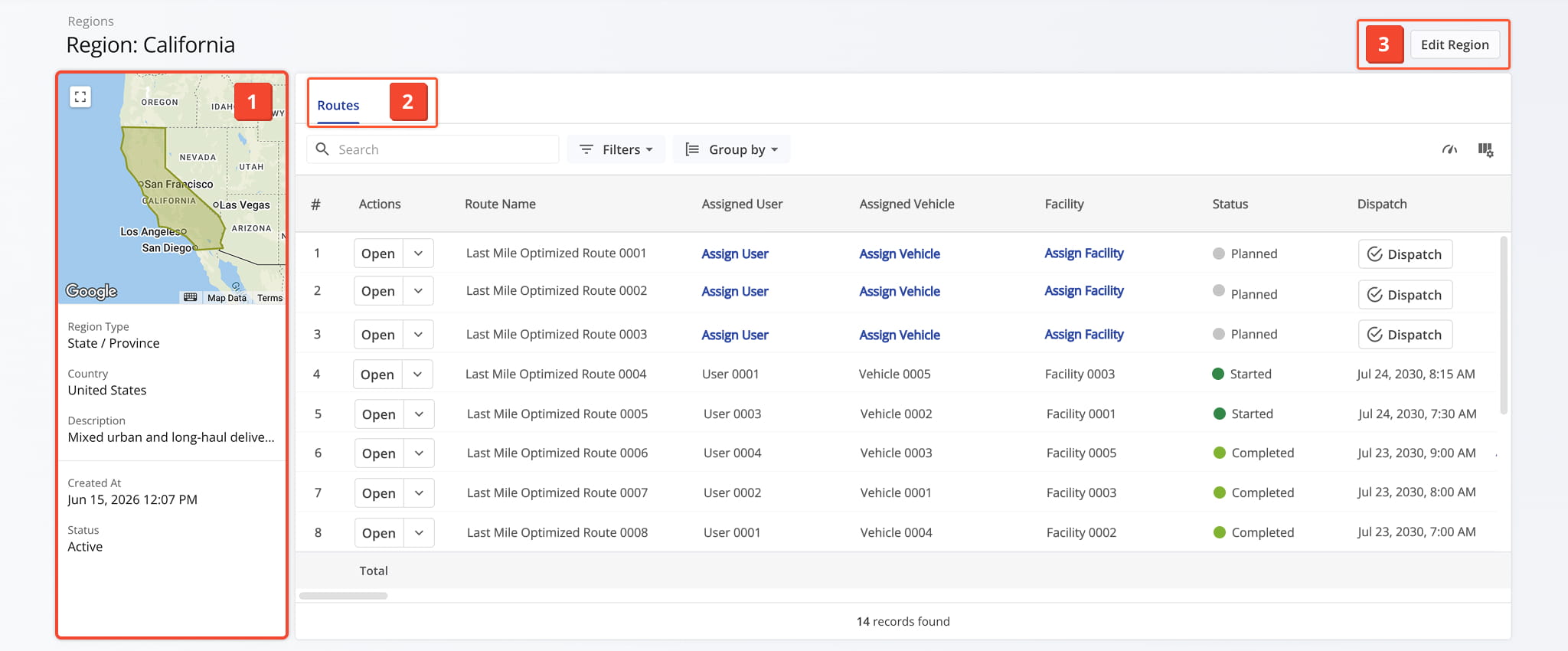This screenshot has width=1568, height=651.
Task: Click Map Data link on map
Action: [x=227, y=298]
